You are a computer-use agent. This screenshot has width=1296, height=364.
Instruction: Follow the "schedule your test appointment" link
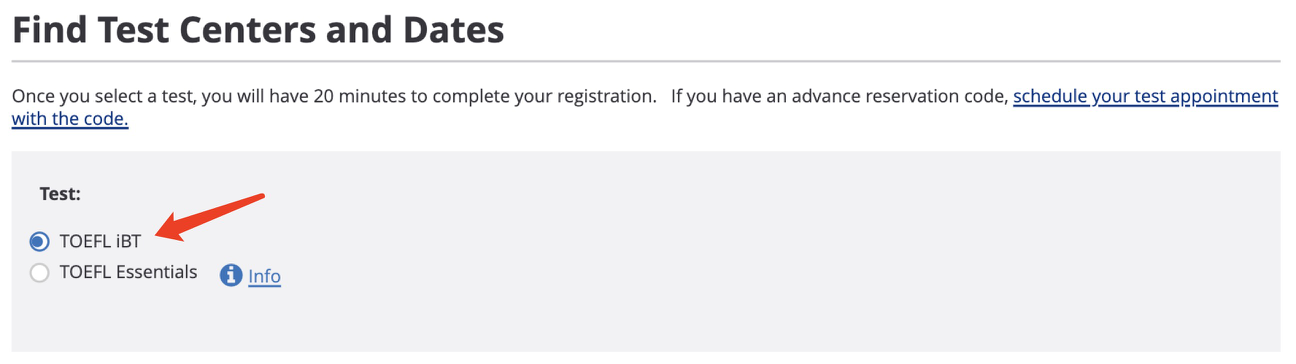1145,97
